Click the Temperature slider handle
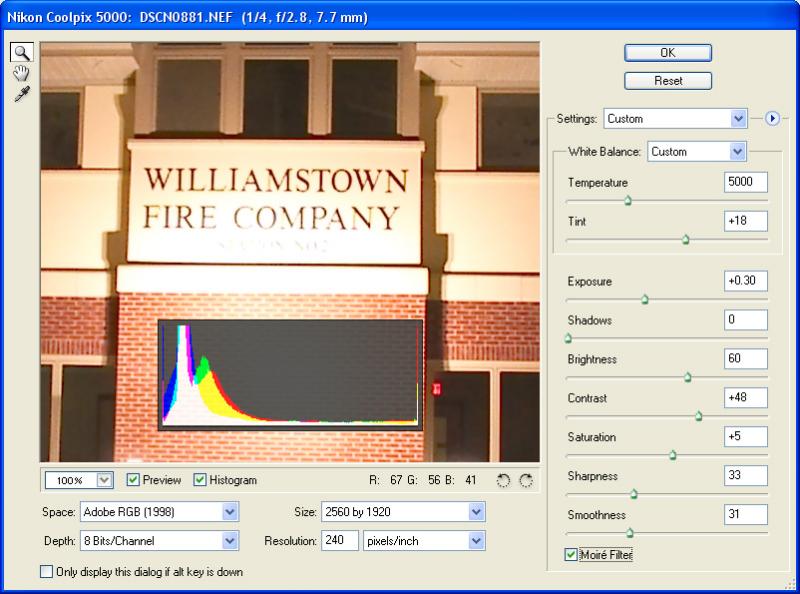Image resolution: width=800 pixels, height=594 pixels. [x=628, y=201]
